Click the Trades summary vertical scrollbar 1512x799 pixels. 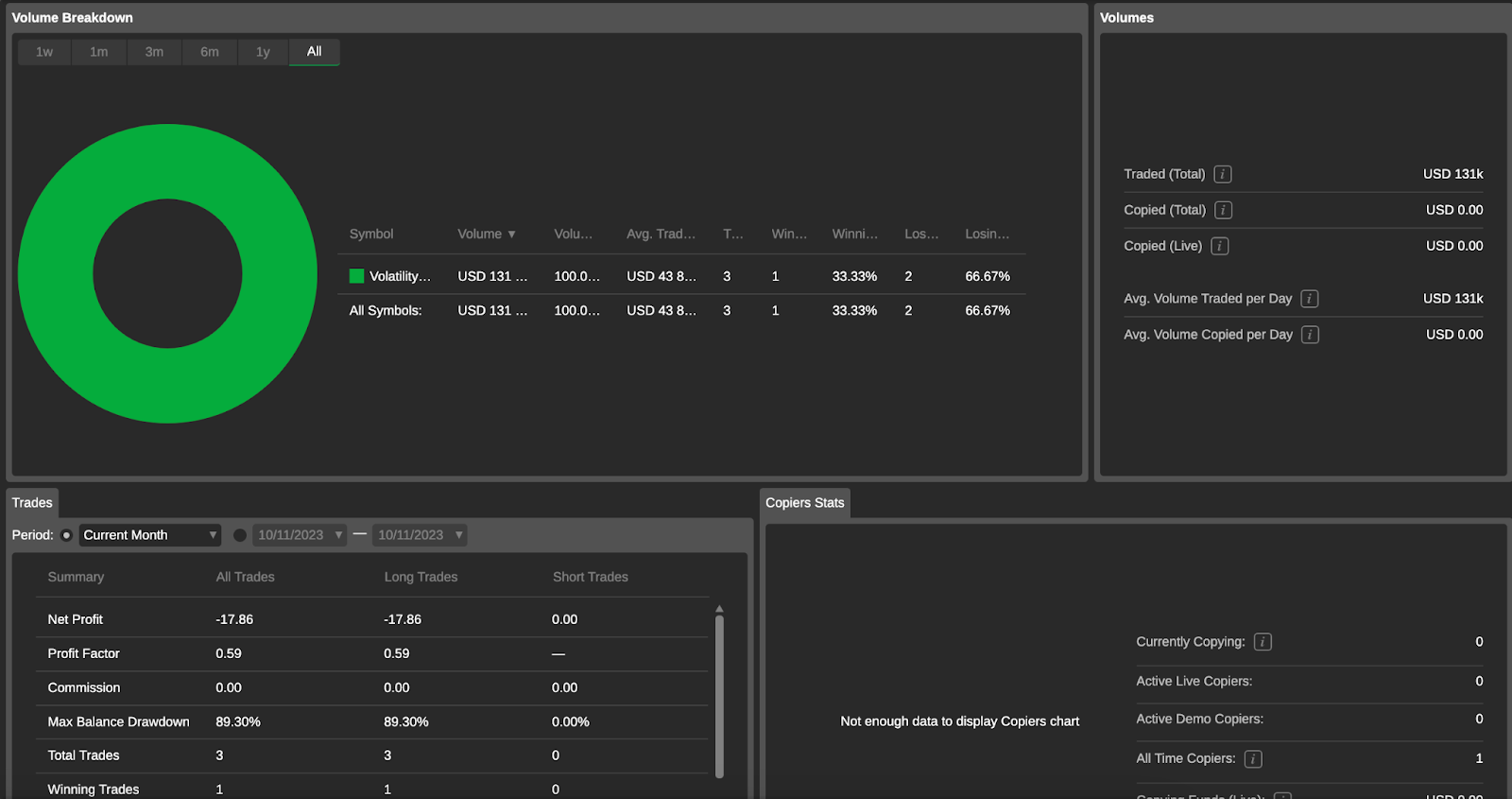coord(719,695)
